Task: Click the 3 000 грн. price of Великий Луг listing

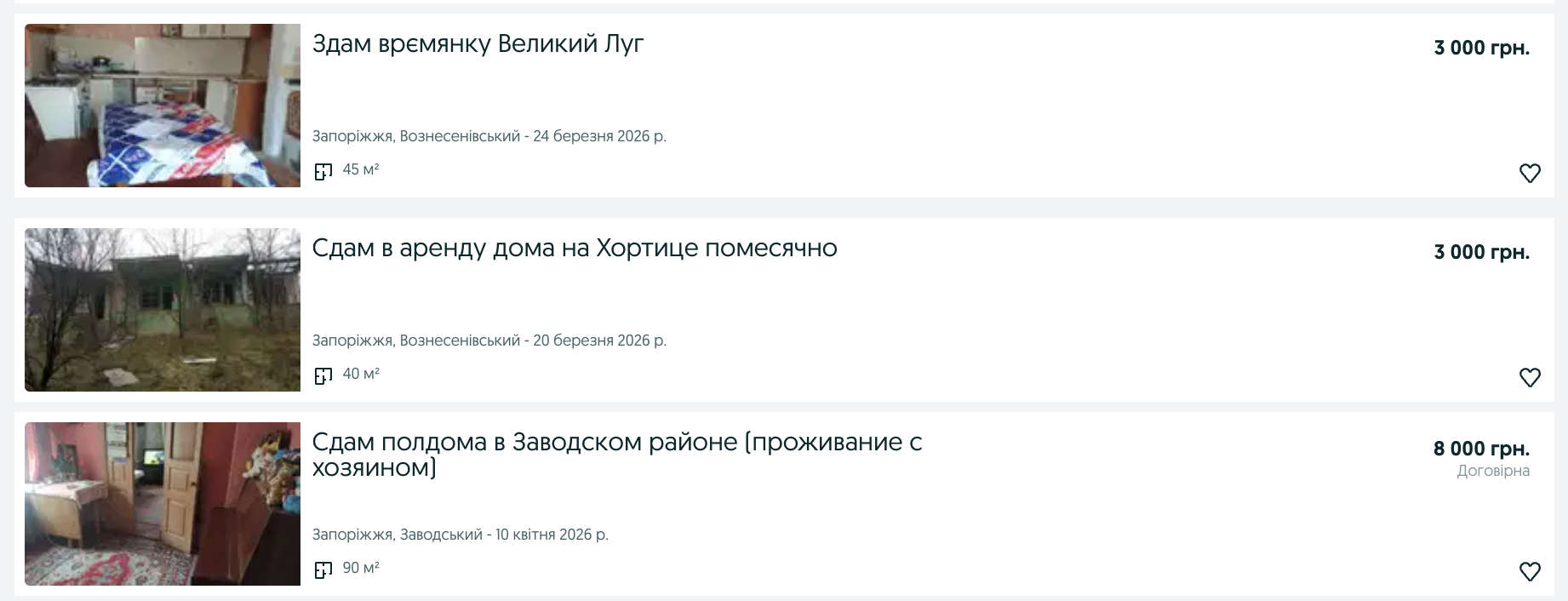Action: (x=1481, y=49)
